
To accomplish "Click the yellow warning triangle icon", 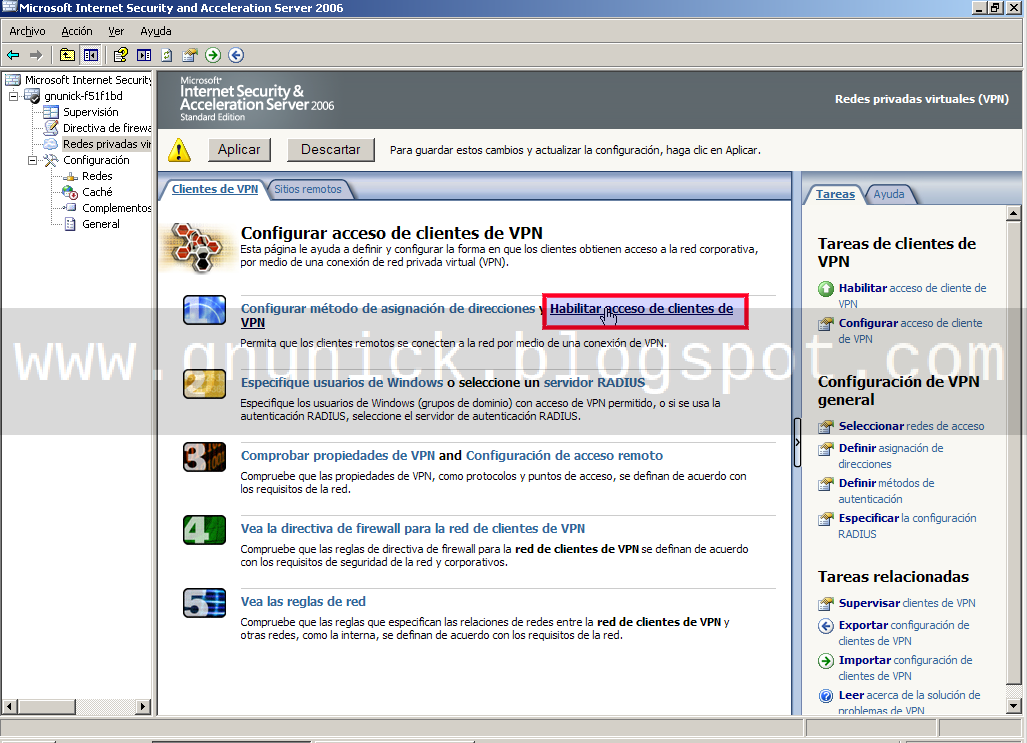I will click(179, 150).
